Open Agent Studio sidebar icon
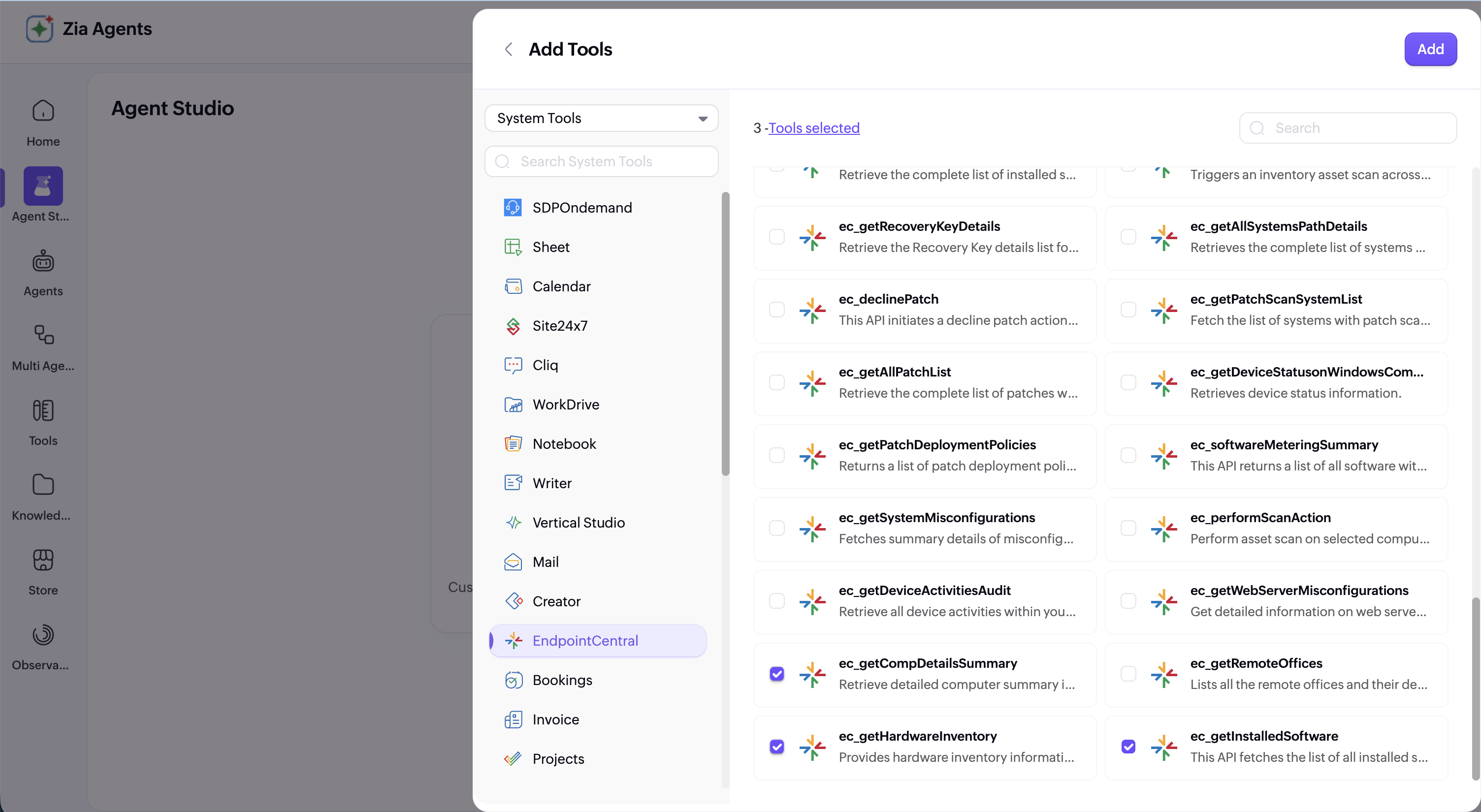The image size is (1481, 812). pyautogui.click(x=43, y=186)
